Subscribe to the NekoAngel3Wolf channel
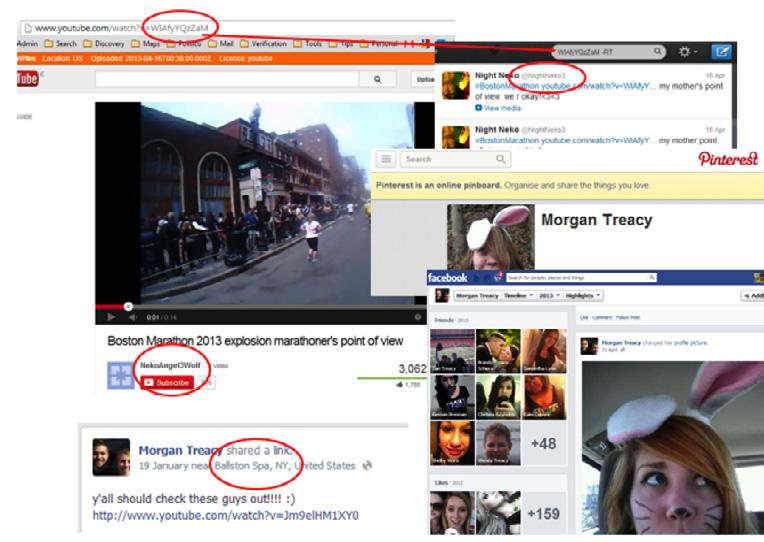Screen dimensions: 764x542 [x=167, y=383]
